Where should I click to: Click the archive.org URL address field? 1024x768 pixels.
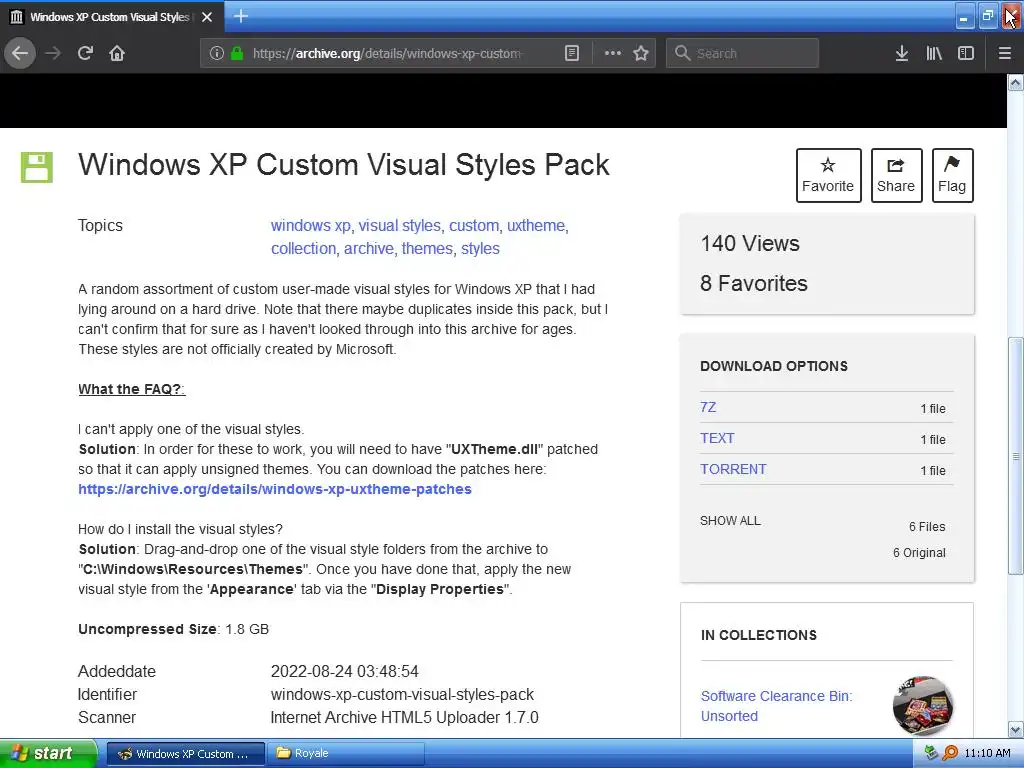[387, 54]
